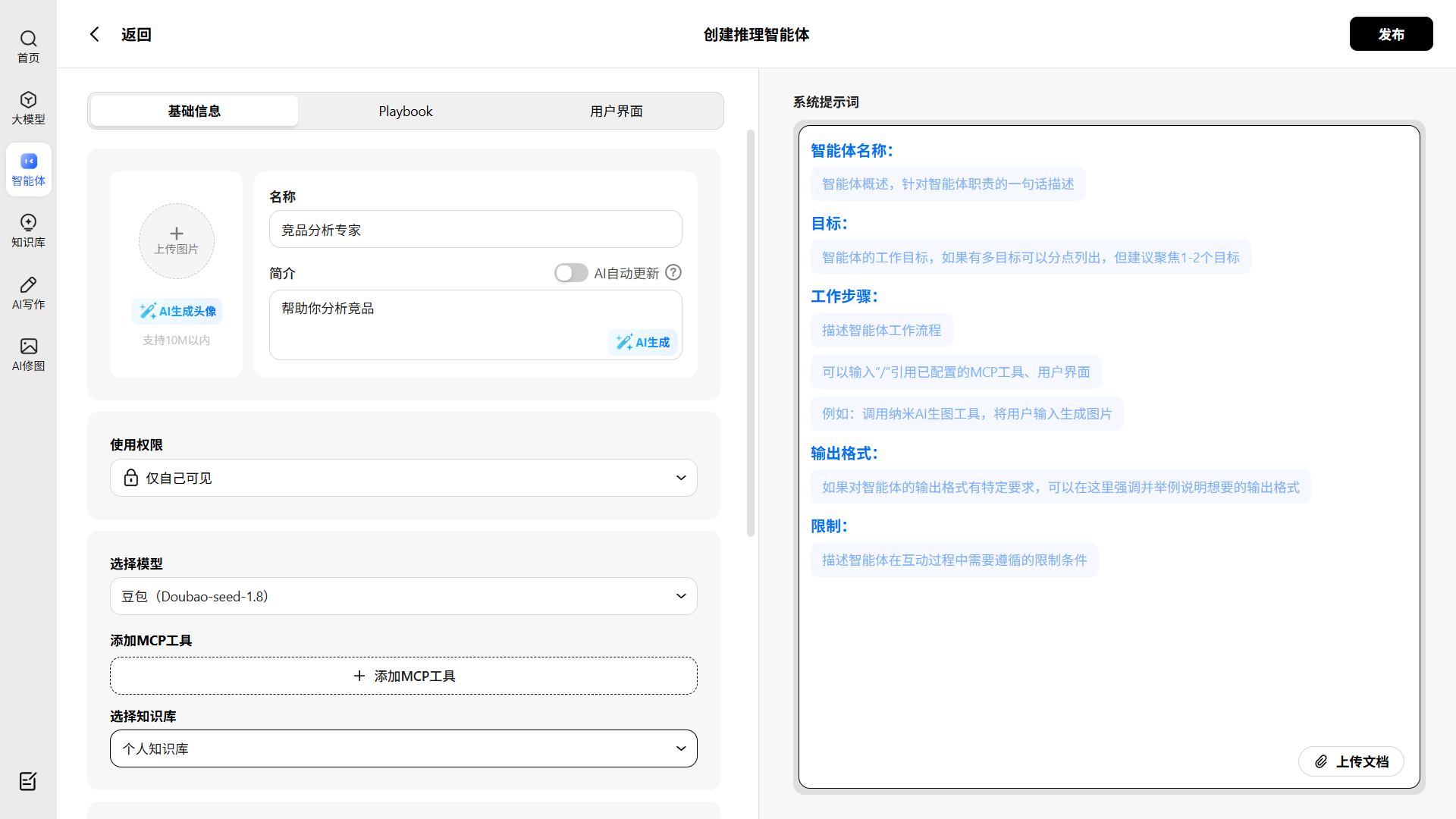Toggle the AI自动更新 switch
Image resolution: width=1456 pixels, height=819 pixels.
(571, 273)
